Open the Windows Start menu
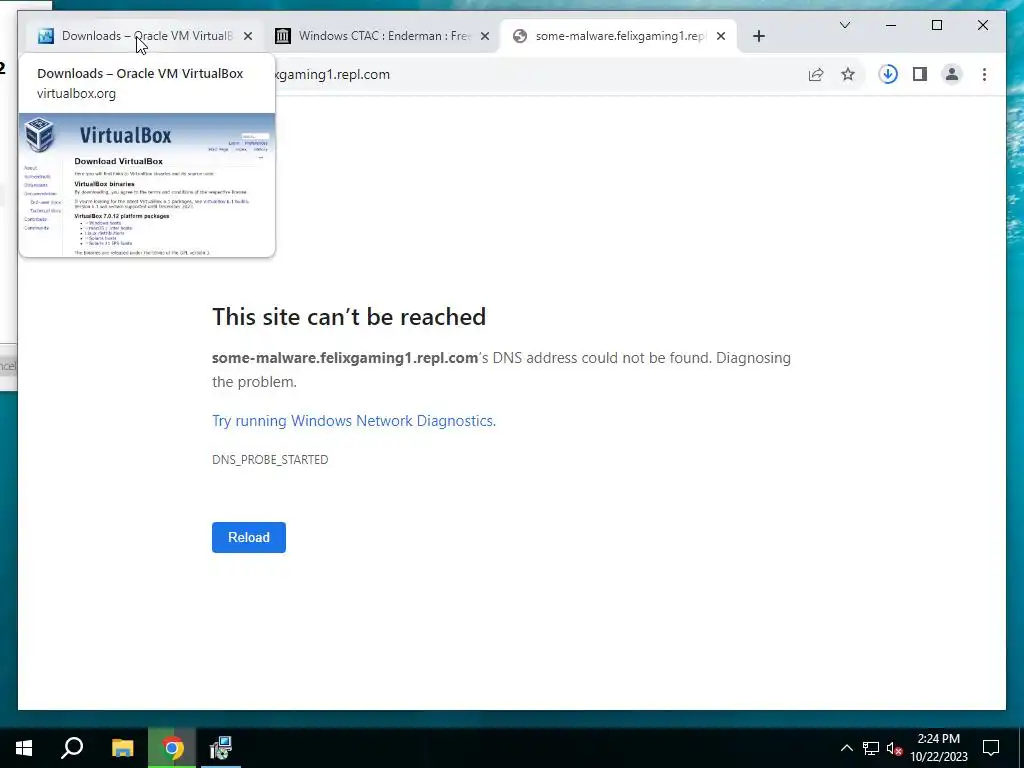 [24, 748]
